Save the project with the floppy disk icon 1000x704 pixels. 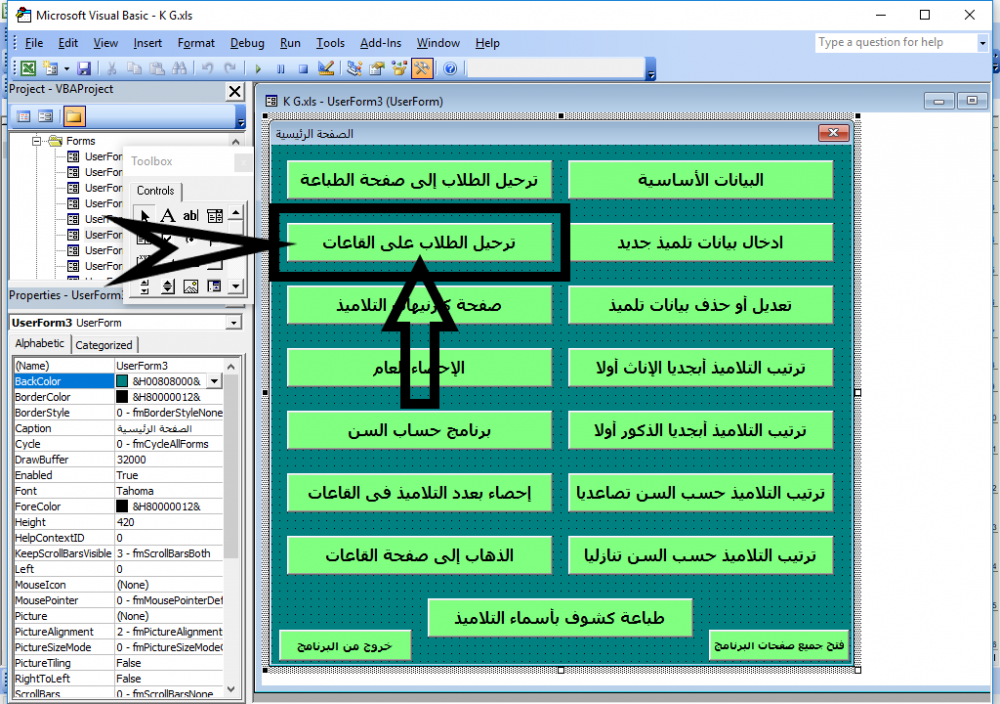(x=84, y=69)
